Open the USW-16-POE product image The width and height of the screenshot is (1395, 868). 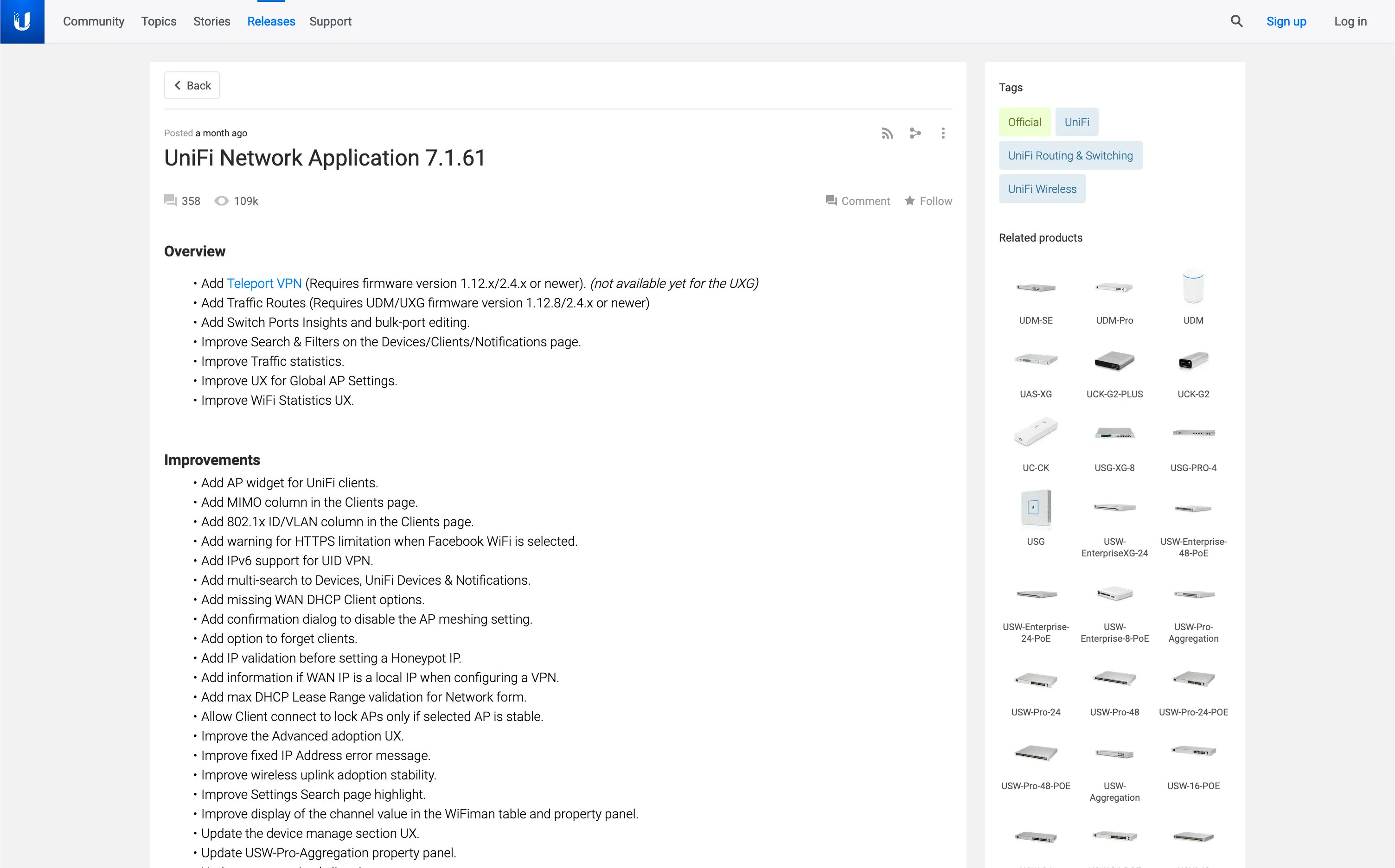click(1193, 750)
